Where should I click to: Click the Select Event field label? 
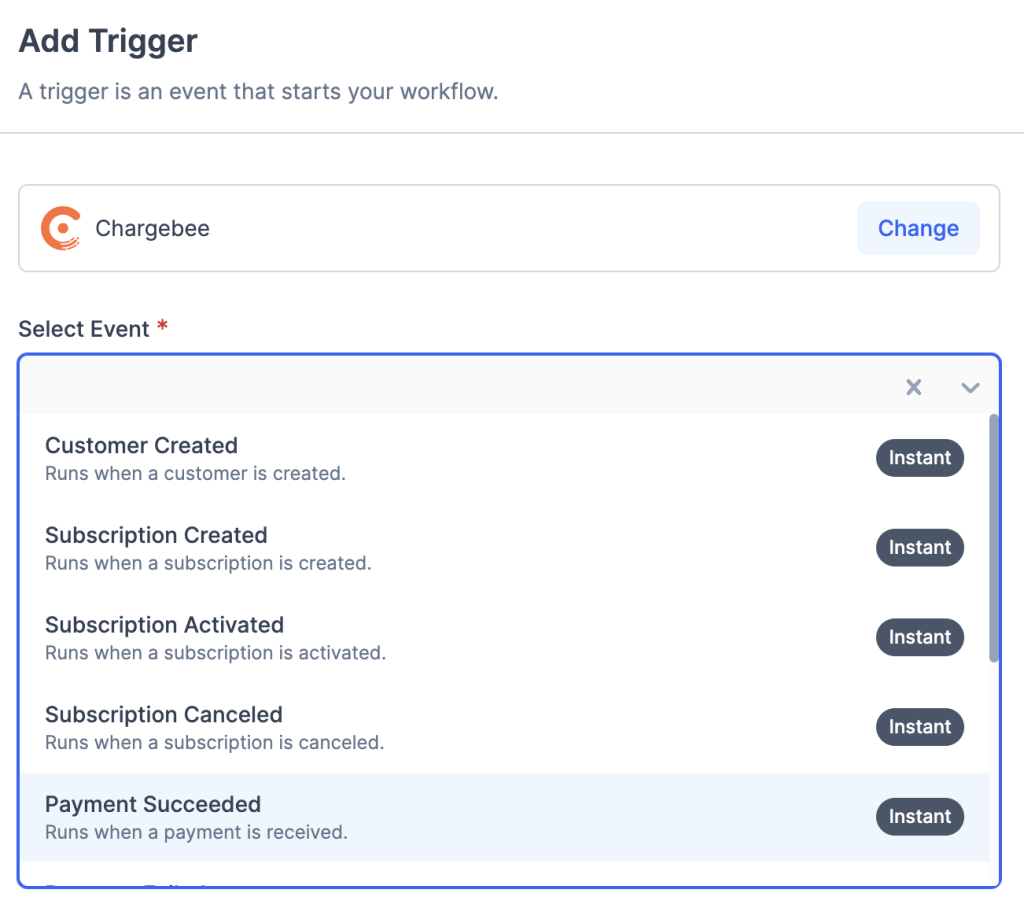(84, 329)
